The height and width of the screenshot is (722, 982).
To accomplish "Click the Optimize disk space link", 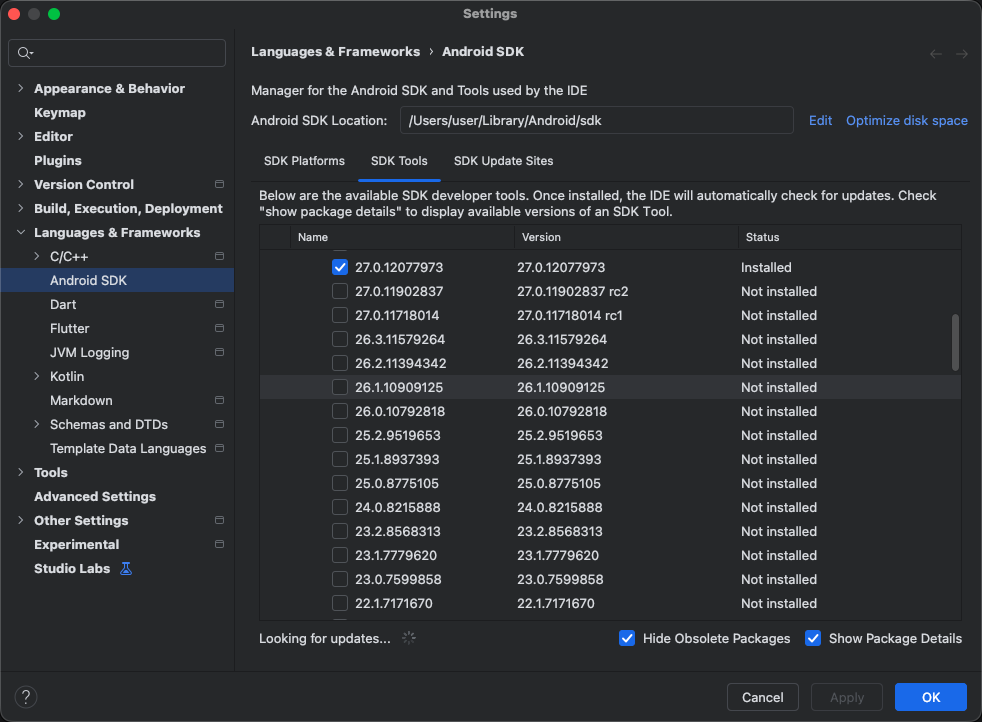I will pos(906,120).
